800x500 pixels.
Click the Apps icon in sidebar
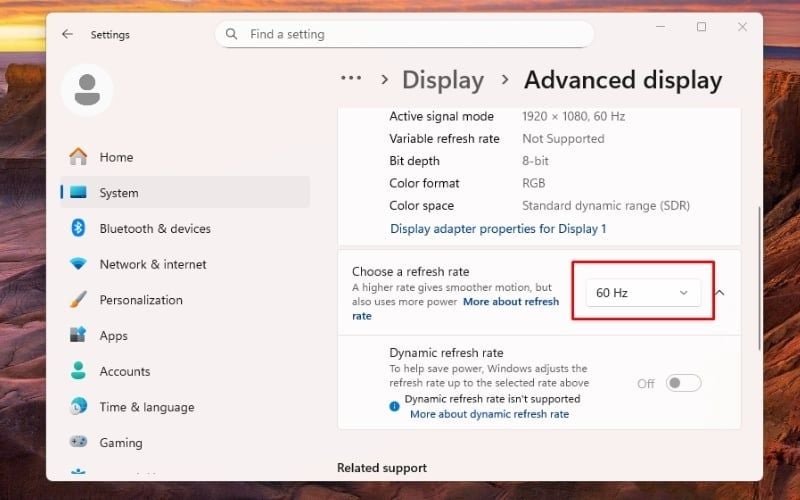tap(78, 336)
